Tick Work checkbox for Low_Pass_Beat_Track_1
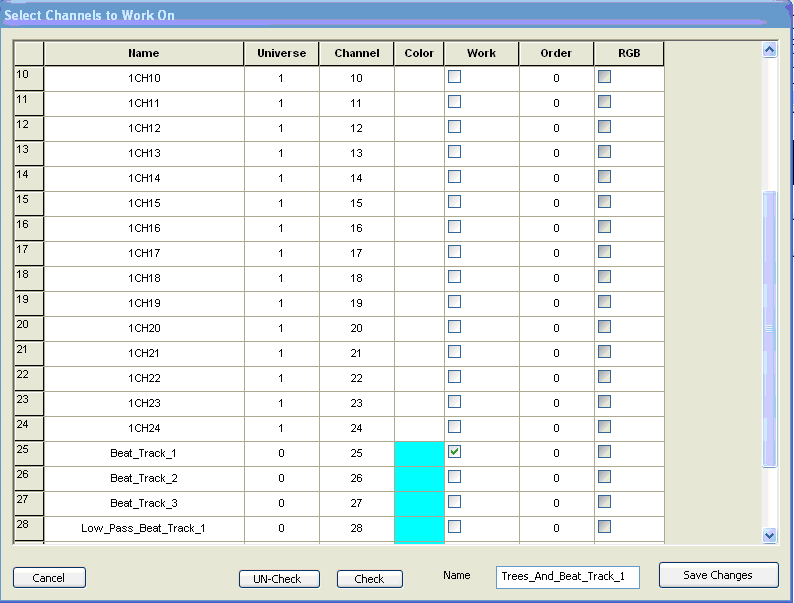 pyautogui.click(x=454, y=527)
